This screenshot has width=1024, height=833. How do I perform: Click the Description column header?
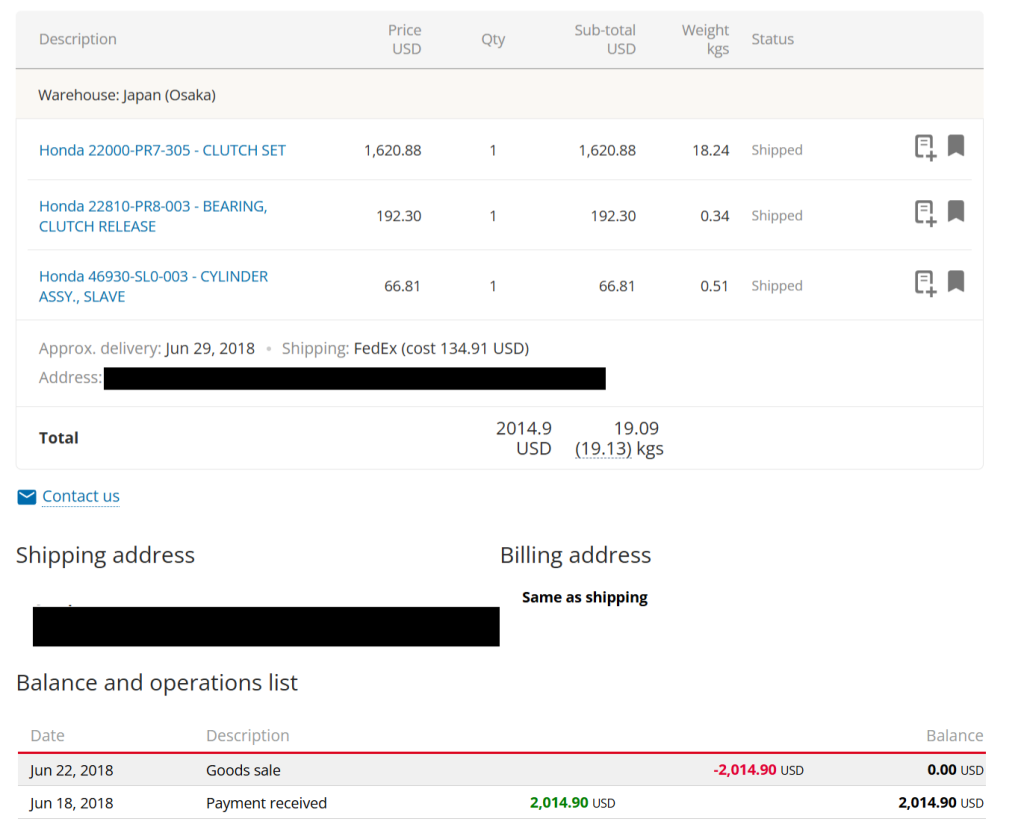(x=78, y=39)
